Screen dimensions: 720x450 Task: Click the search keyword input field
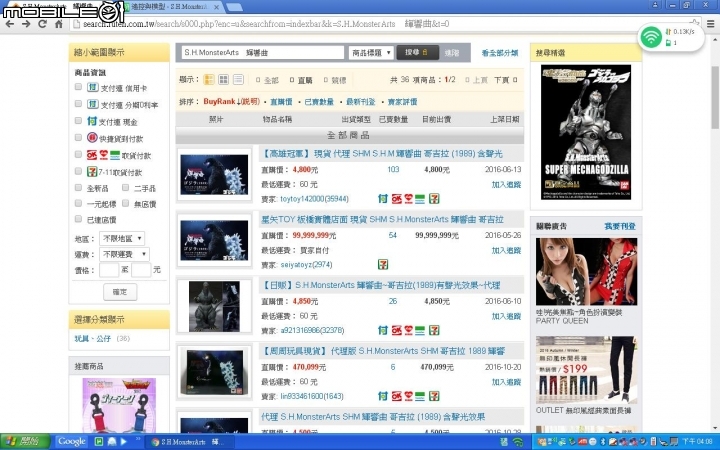pos(263,53)
